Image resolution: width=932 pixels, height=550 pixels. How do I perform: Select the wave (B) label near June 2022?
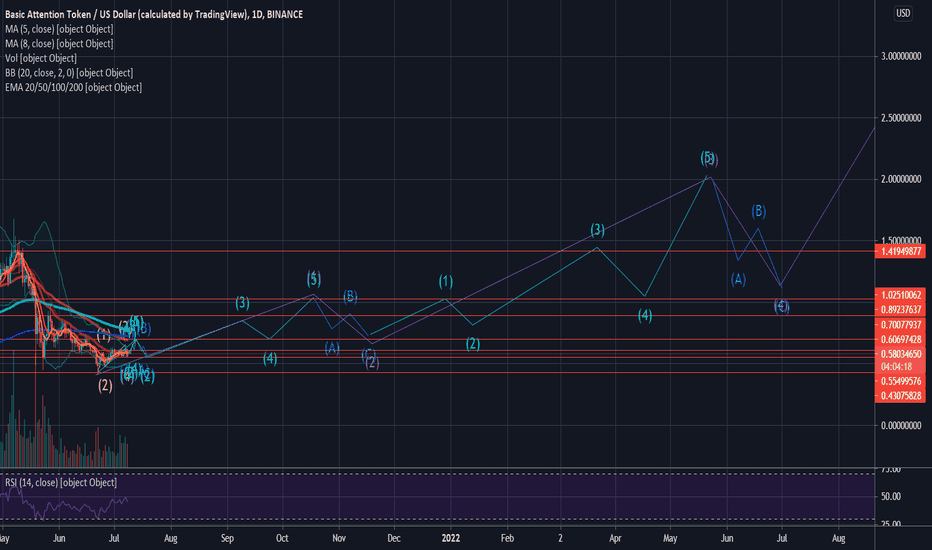pos(758,211)
